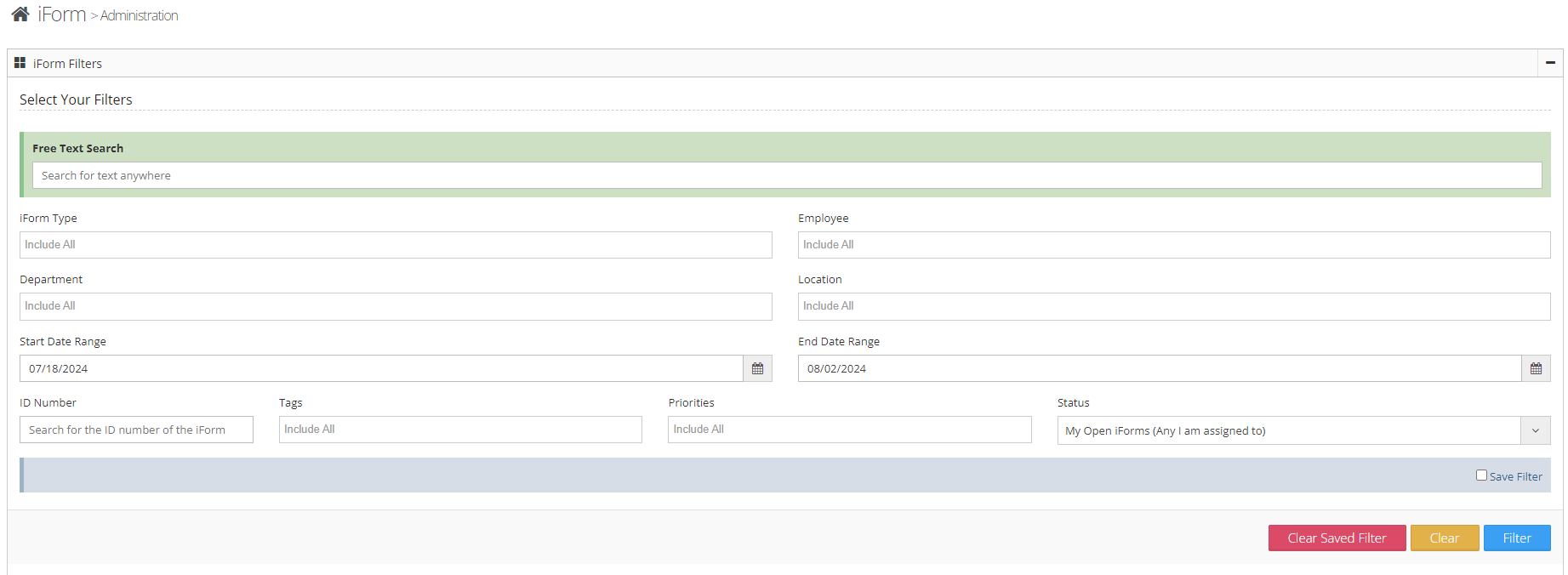Open the Priorities dropdown
The image size is (1568, 575).
(x=848, y=430)
